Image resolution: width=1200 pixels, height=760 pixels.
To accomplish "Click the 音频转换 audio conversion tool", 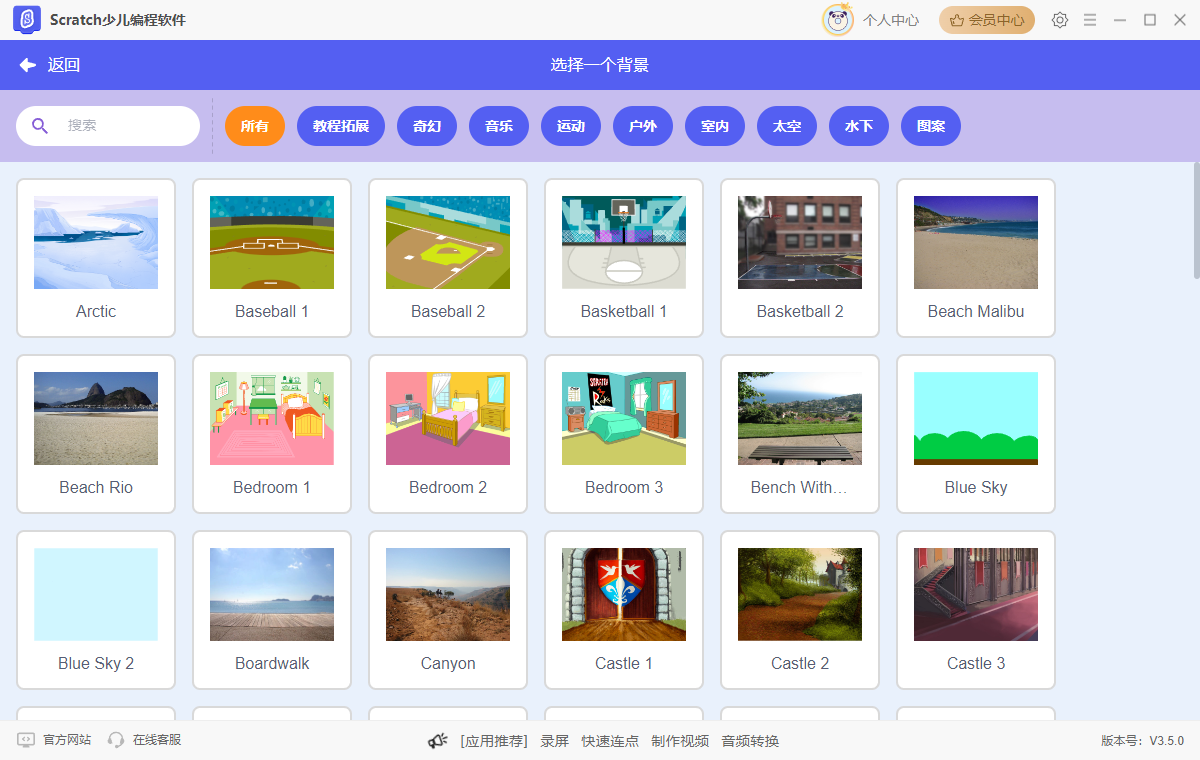I will [750, 740].
